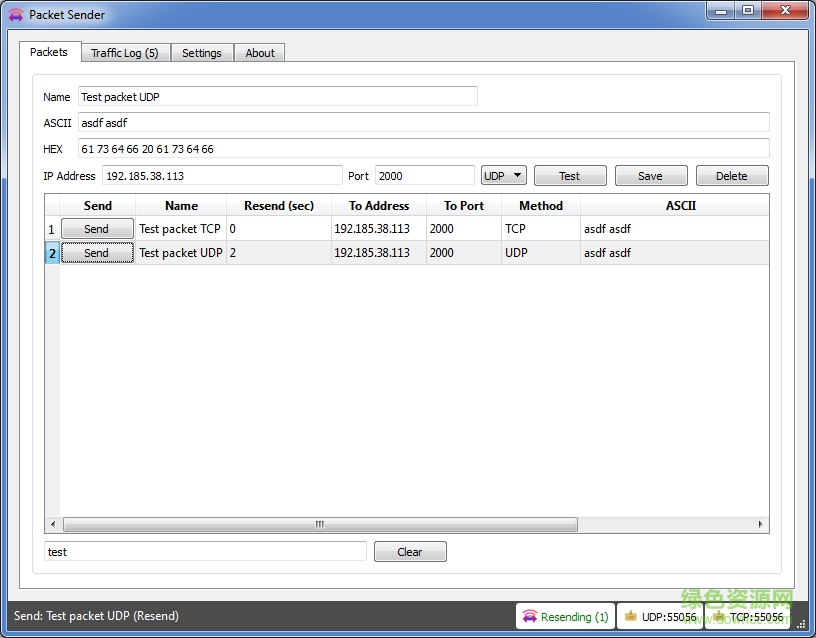The image size is (816, 638).
Task: Send the Test packet TCP row
Action: tap(97, 228)
